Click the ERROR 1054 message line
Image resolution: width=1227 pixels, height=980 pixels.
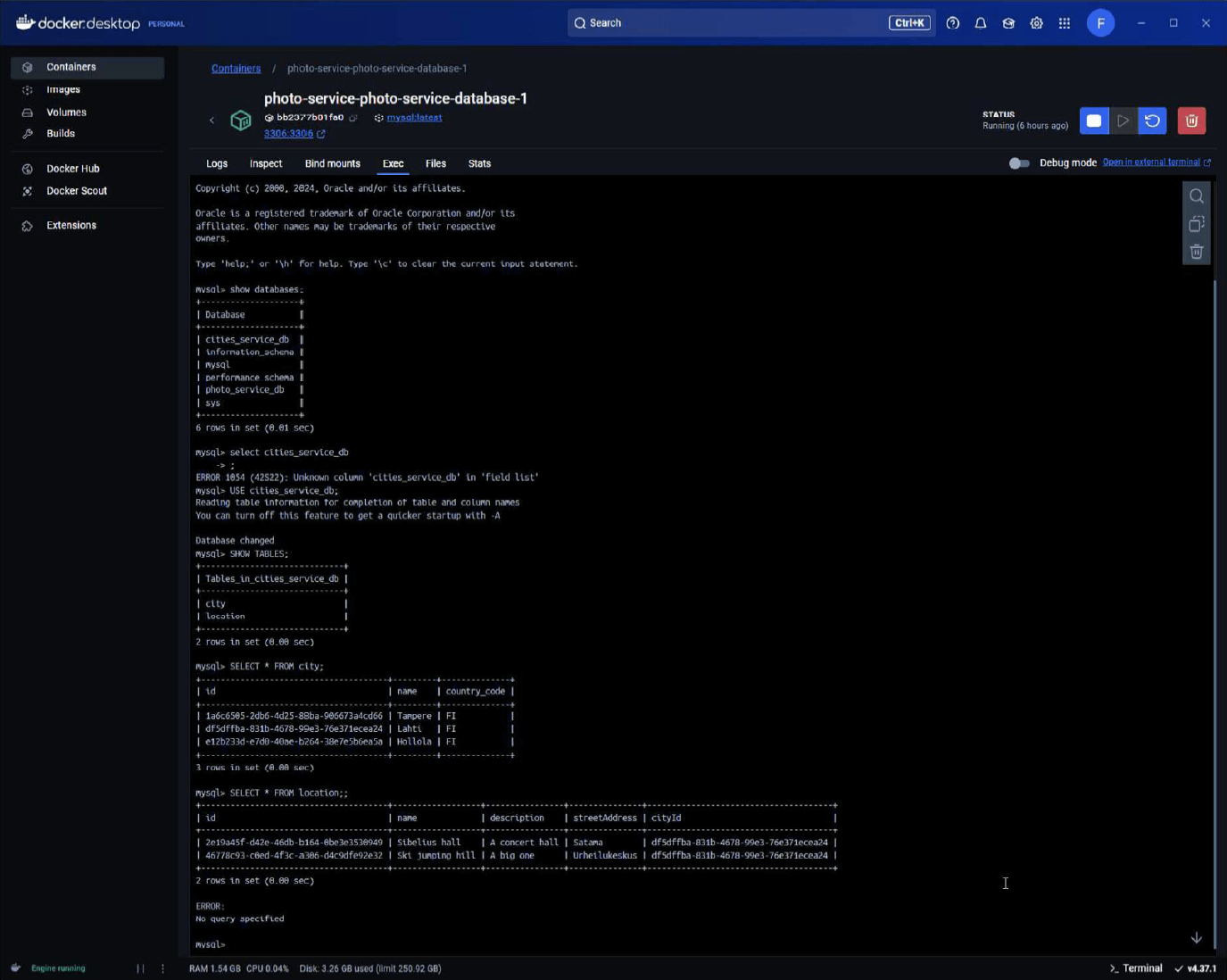click(x=367, y=478)
